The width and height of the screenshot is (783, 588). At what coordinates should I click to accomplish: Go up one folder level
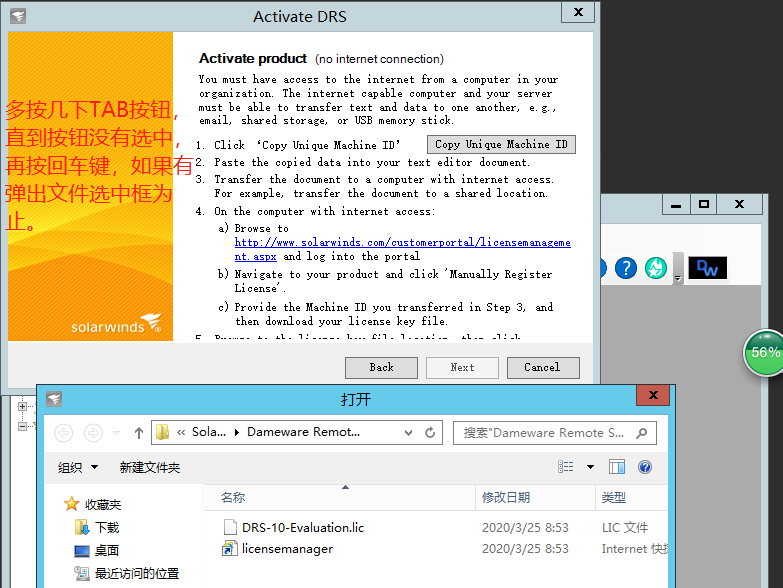(x=139, y=433)
